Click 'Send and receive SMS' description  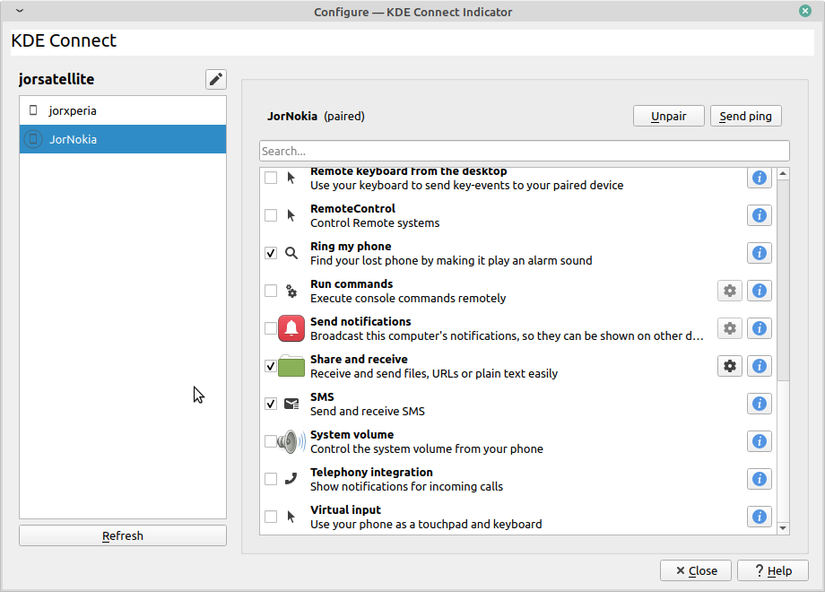[367, 412]
